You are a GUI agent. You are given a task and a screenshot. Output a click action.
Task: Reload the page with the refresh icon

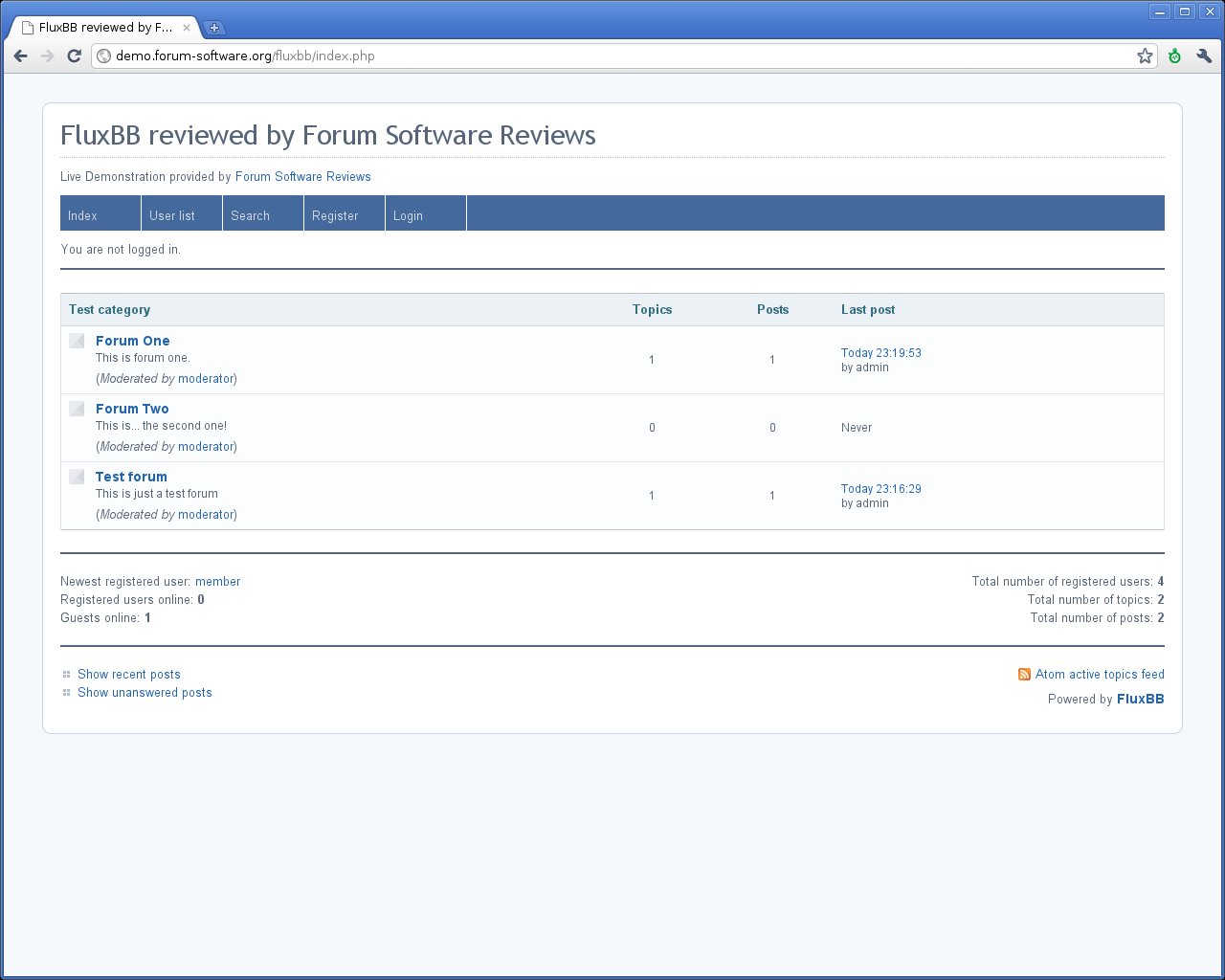[x=74, y=56]
